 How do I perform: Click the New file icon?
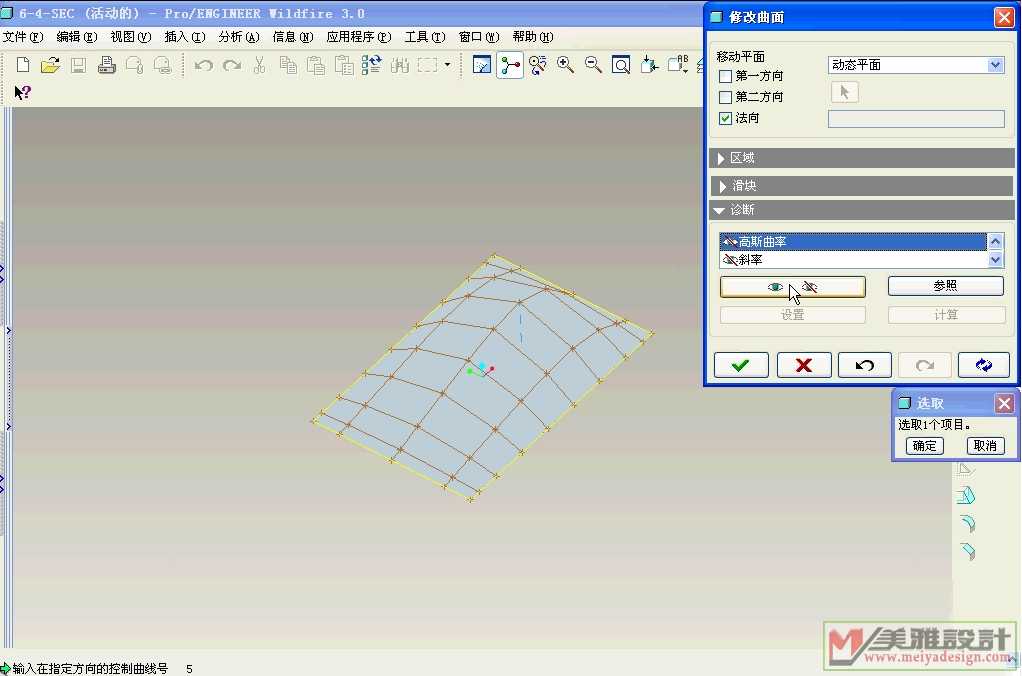tap(23, 65)
